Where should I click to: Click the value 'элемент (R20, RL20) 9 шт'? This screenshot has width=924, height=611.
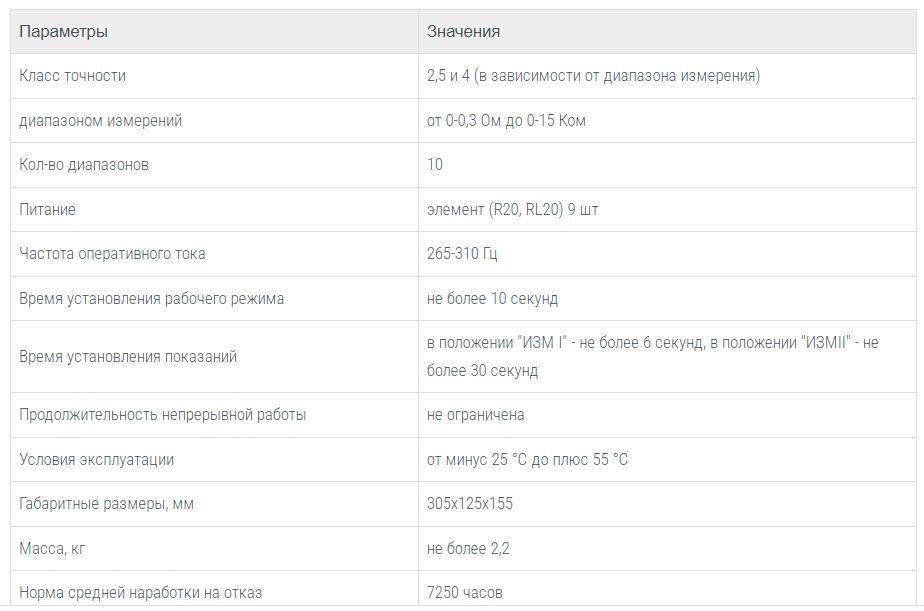513,210
